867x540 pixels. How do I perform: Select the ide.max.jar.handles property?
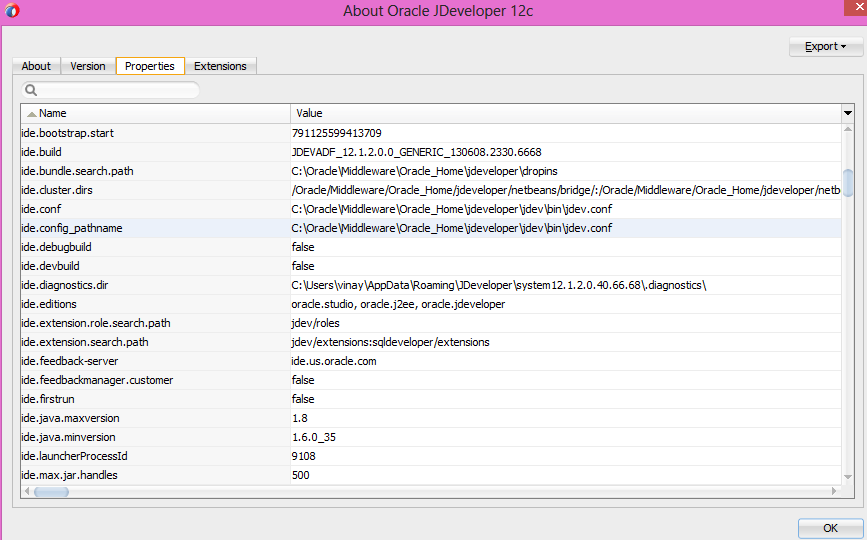click(x=70, y=475)
